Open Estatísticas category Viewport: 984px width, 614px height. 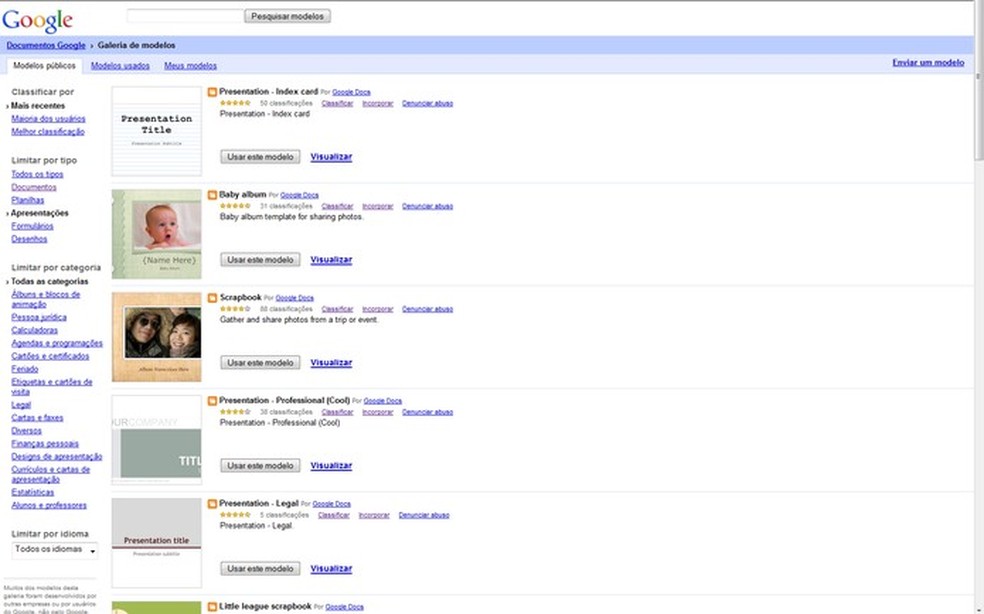pos(33,492)
